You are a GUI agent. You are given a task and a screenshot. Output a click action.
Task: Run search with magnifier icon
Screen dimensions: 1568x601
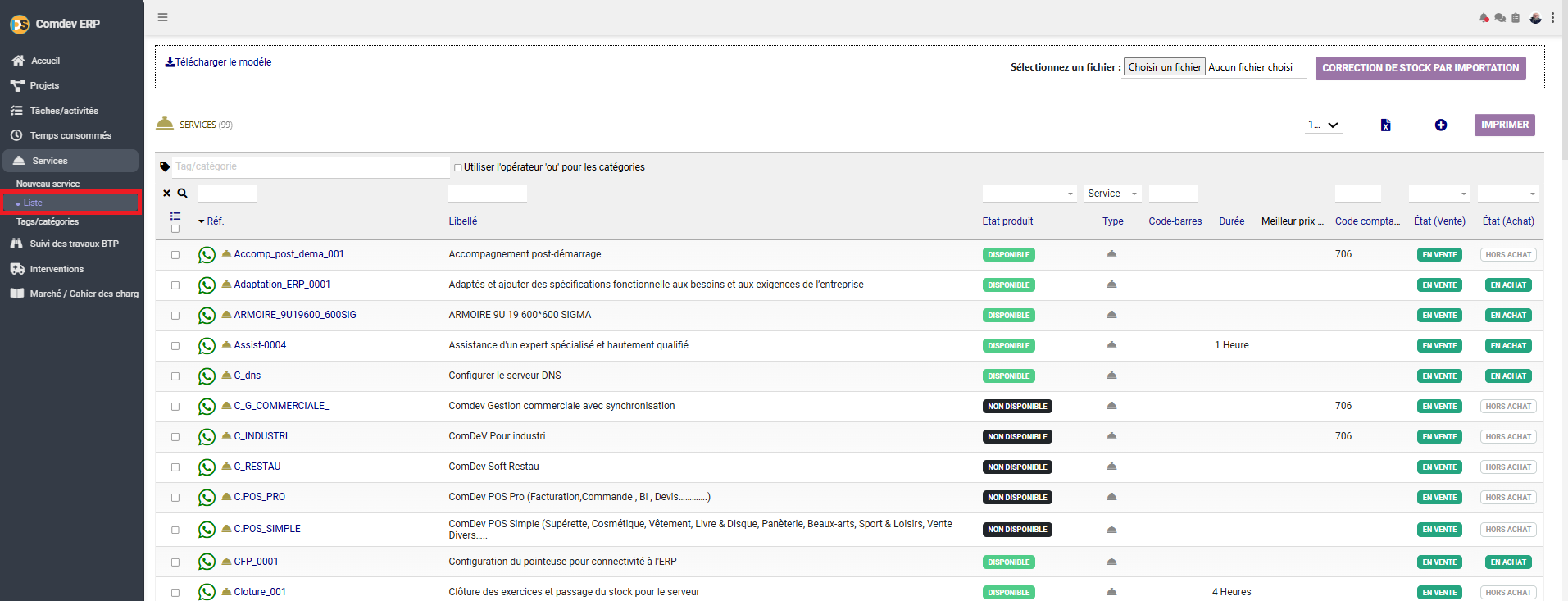183,194
